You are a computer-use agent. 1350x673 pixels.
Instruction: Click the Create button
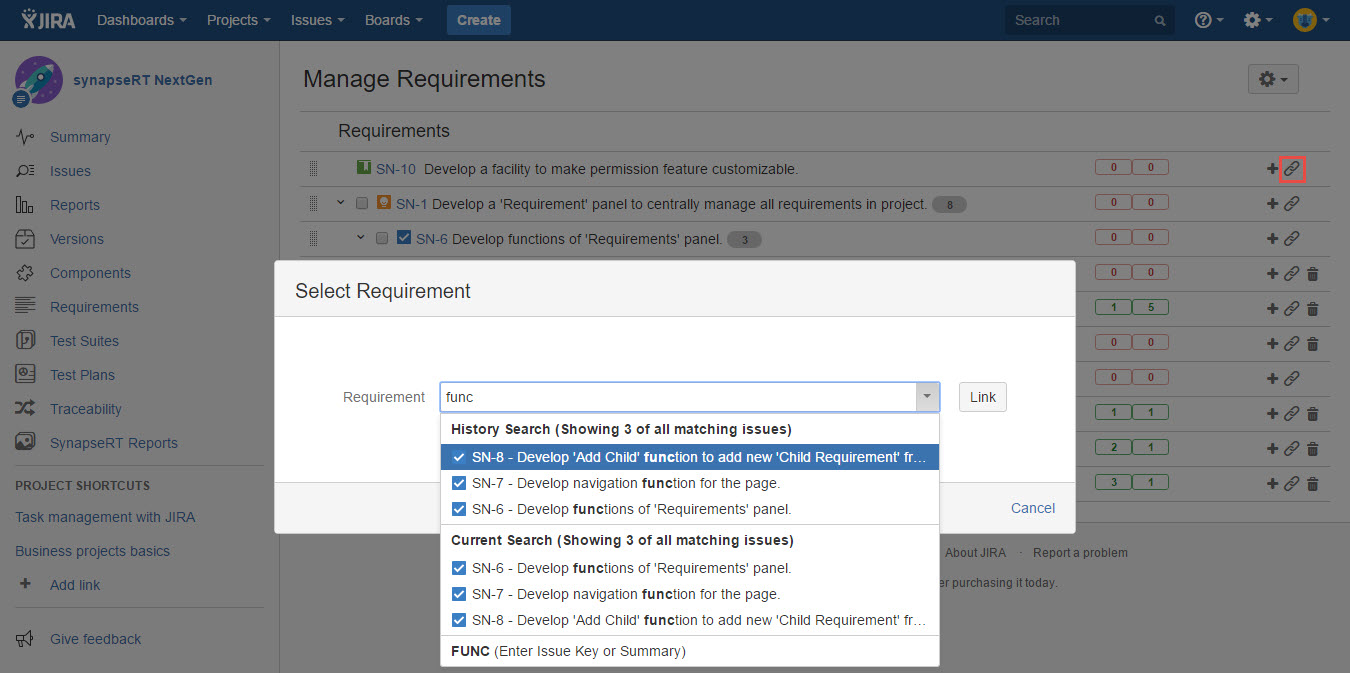coord(479,20)
